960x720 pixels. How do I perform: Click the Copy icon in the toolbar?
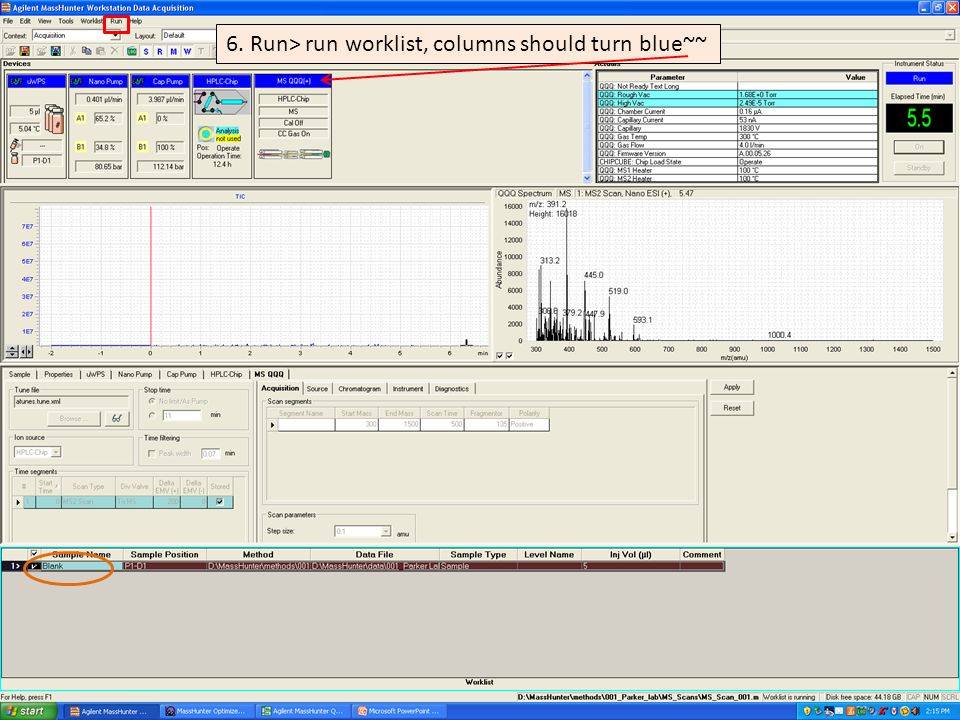pos(86,51)
